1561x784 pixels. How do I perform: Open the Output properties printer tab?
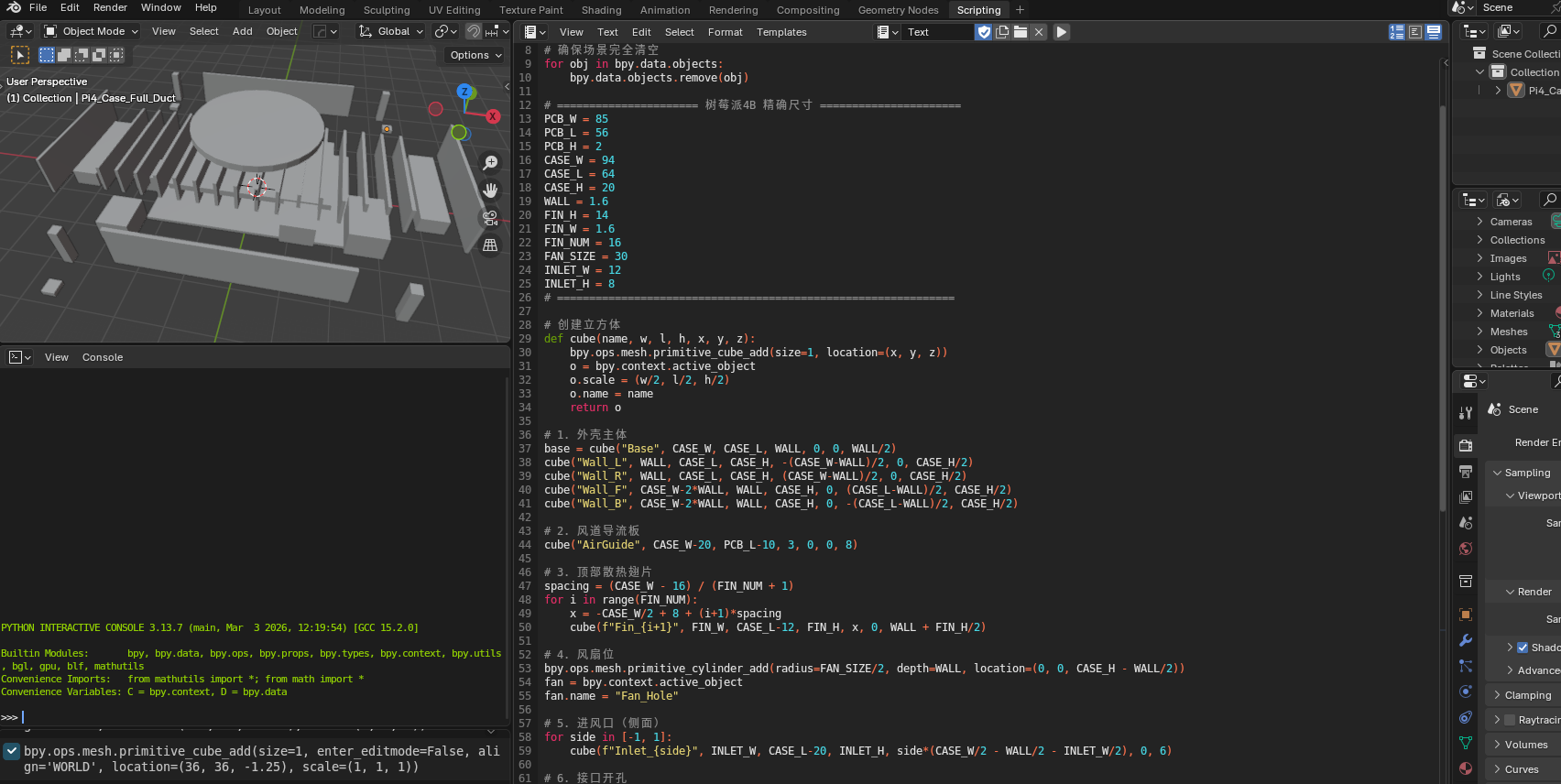(1466, 472)
